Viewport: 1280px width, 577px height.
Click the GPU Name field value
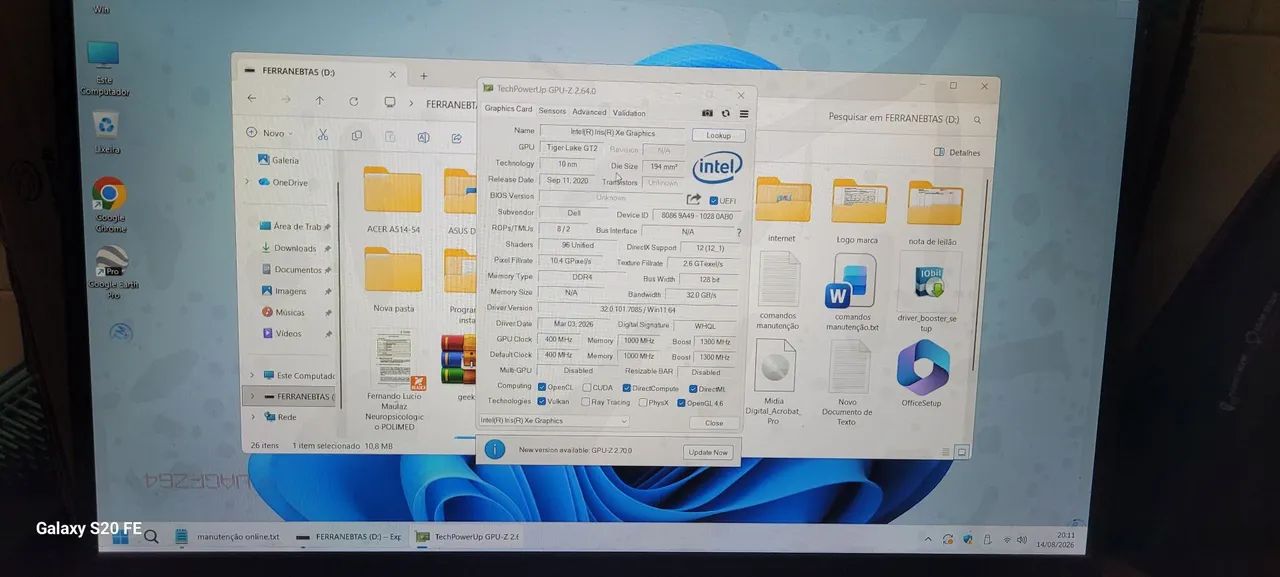(612, 132)
